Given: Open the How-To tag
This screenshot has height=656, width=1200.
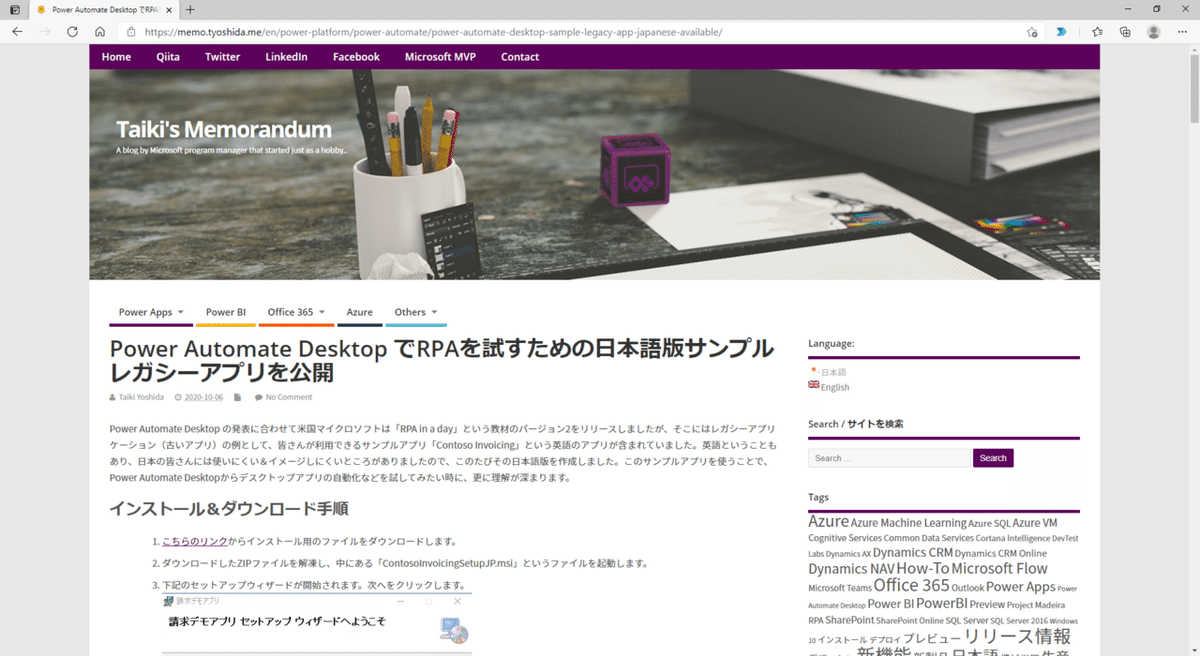Looking at the screenshot, I should [922, 568].
